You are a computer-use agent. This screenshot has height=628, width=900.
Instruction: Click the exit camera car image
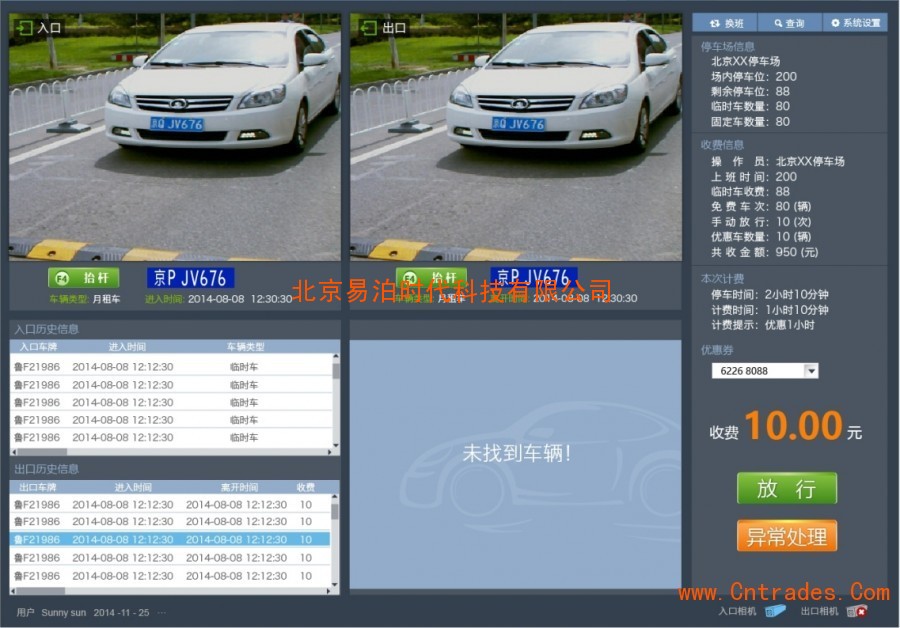(x=516, y=137)
